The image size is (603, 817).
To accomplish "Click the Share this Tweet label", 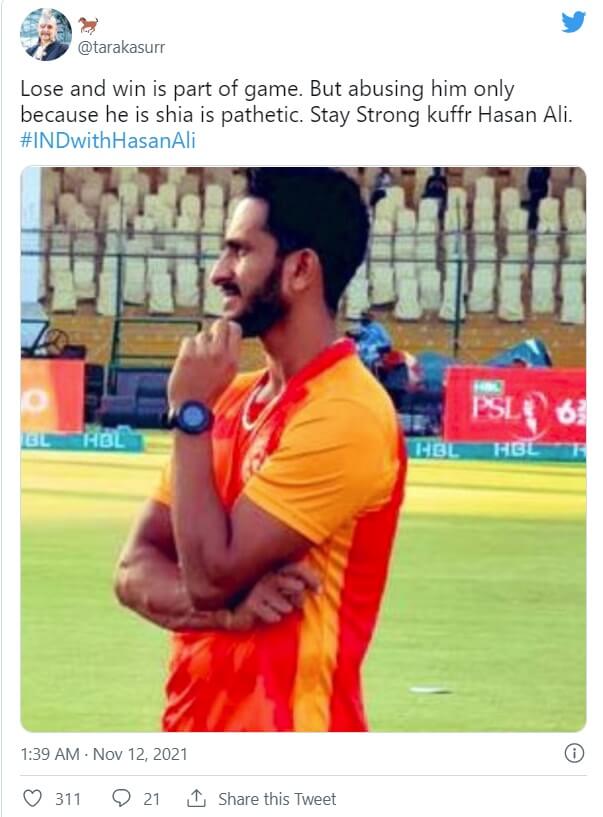I will (277, 799).
